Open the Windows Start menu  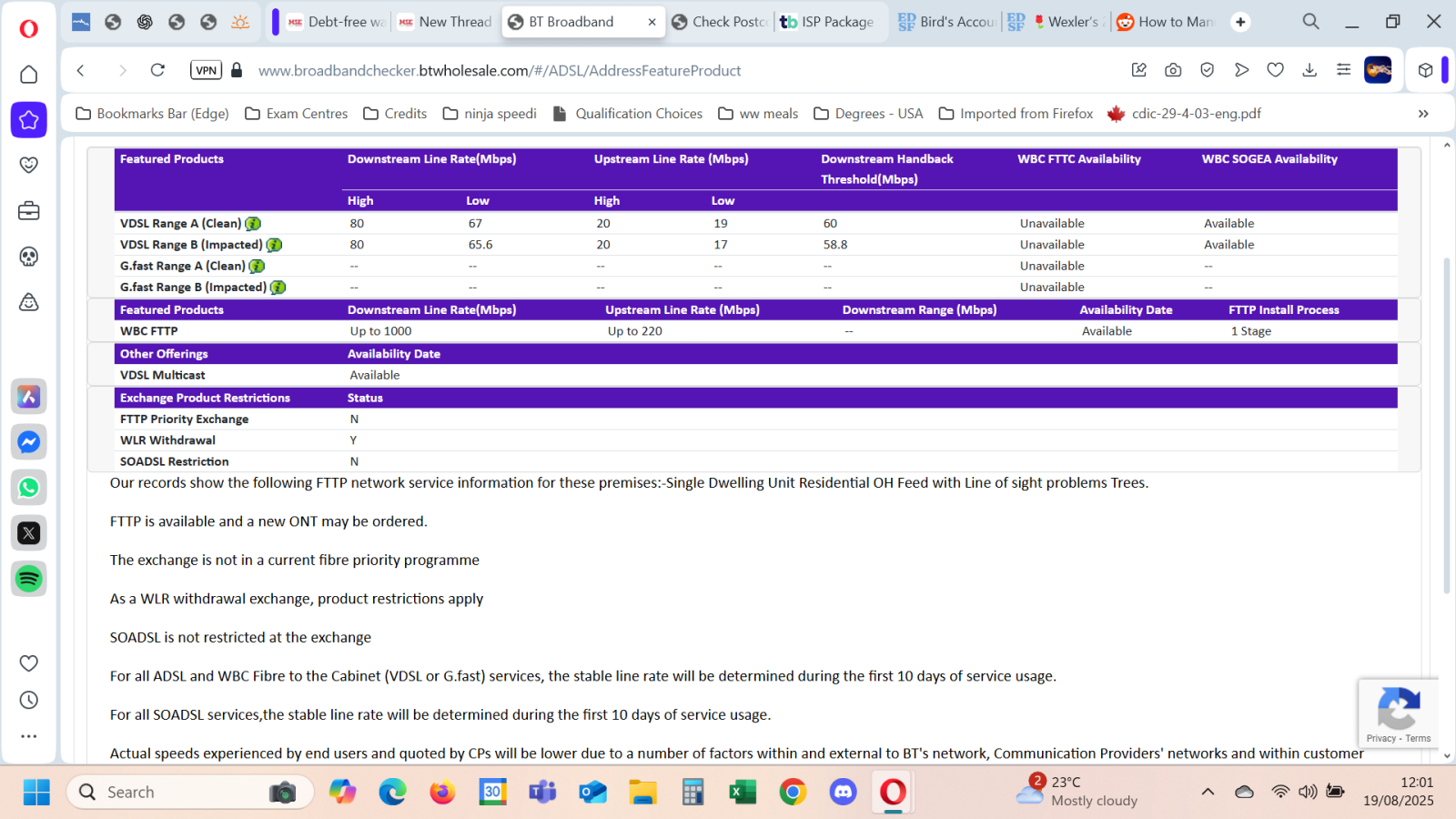point(36,792)
